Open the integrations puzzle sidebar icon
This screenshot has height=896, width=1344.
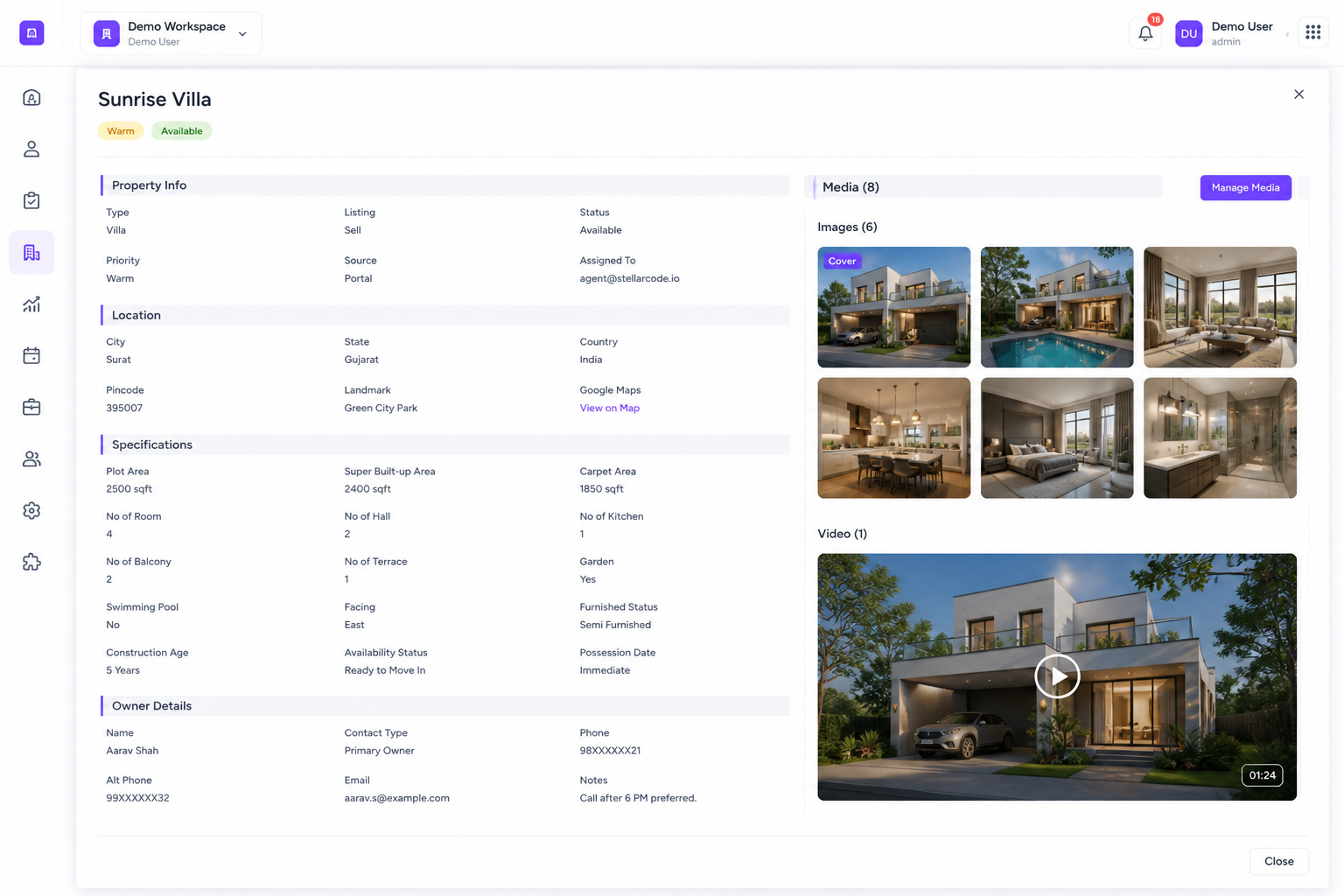point(31,562)
